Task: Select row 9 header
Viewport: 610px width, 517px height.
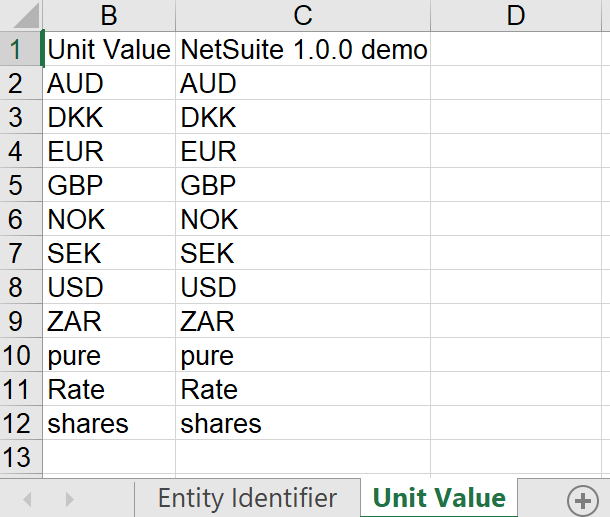Action: pyautogui.click(x=21, y=321)
